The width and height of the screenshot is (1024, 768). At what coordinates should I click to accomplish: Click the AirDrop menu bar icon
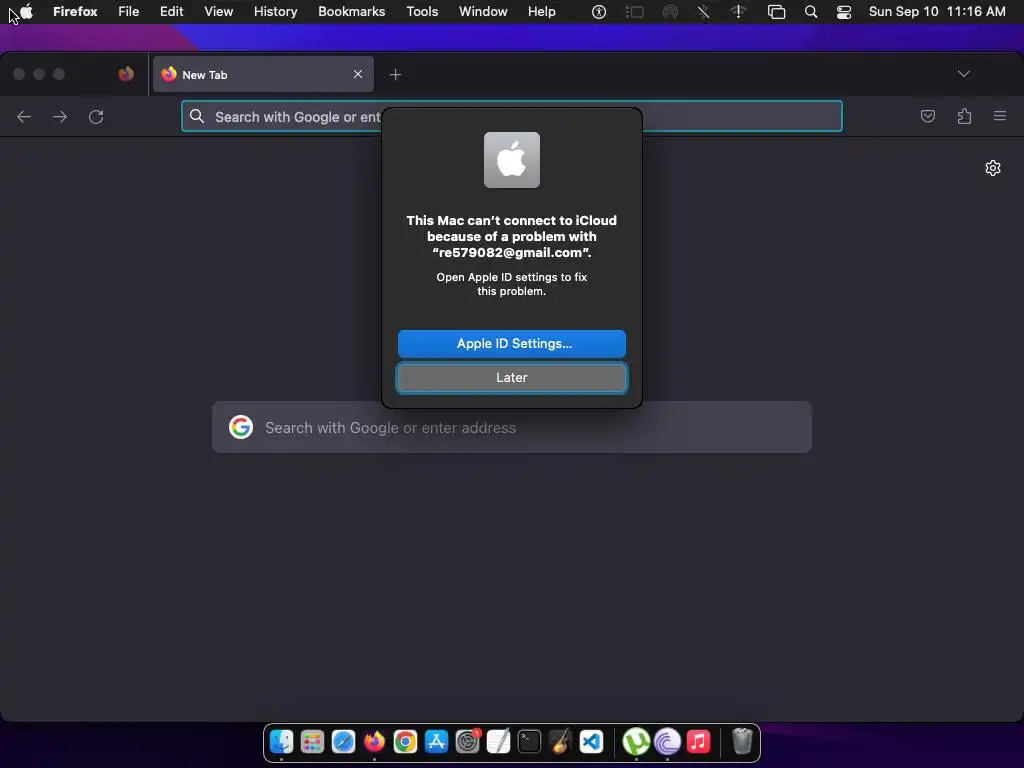pos(670,12)
